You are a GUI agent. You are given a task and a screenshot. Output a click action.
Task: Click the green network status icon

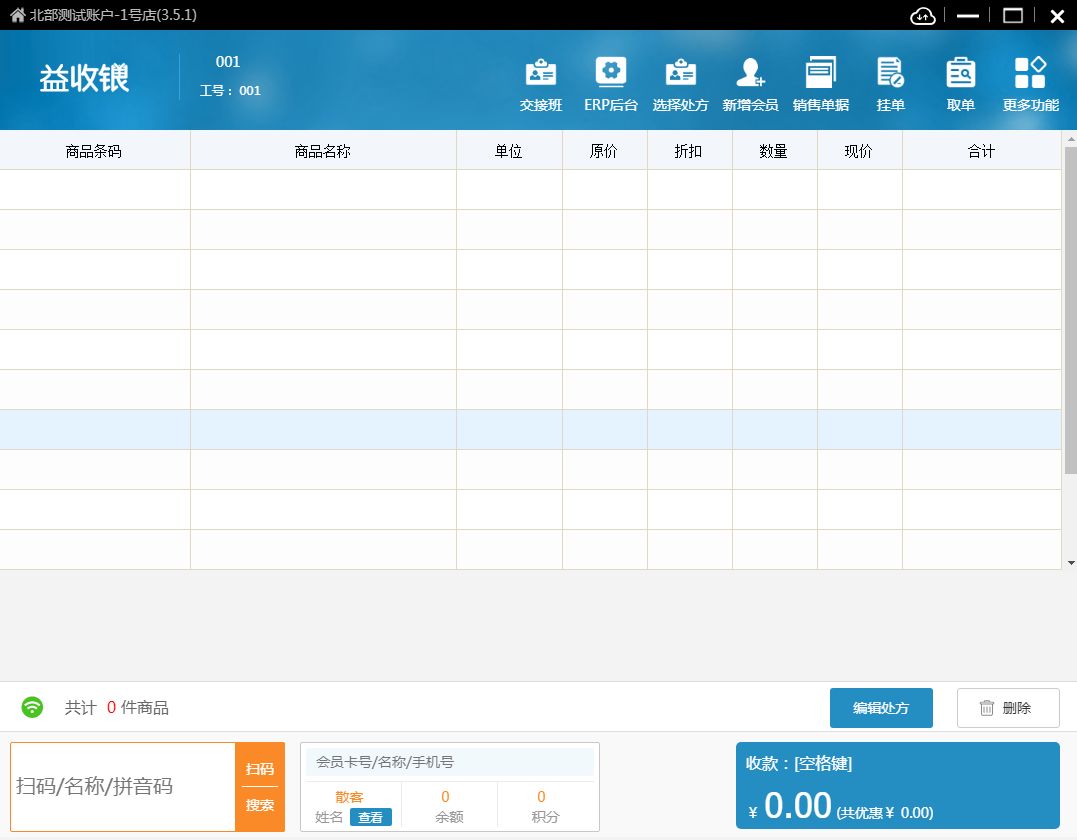click(33, 707)
